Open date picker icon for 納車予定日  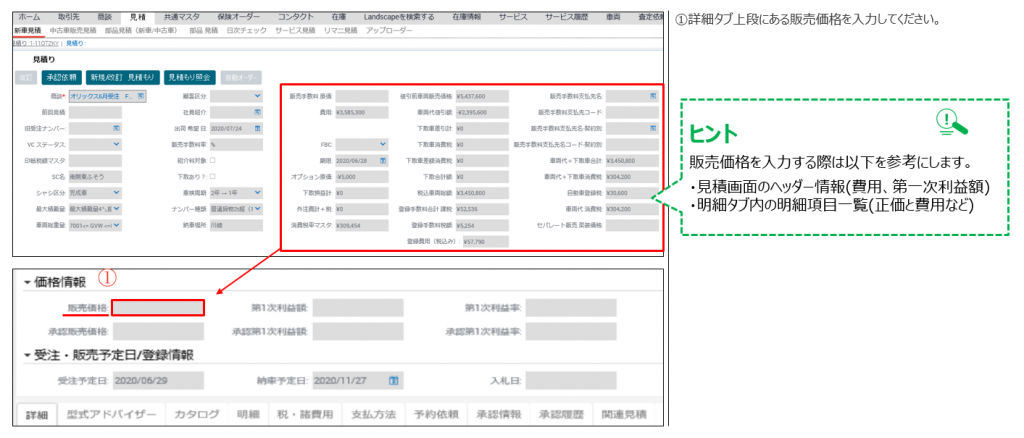click(x=394, y=380)
